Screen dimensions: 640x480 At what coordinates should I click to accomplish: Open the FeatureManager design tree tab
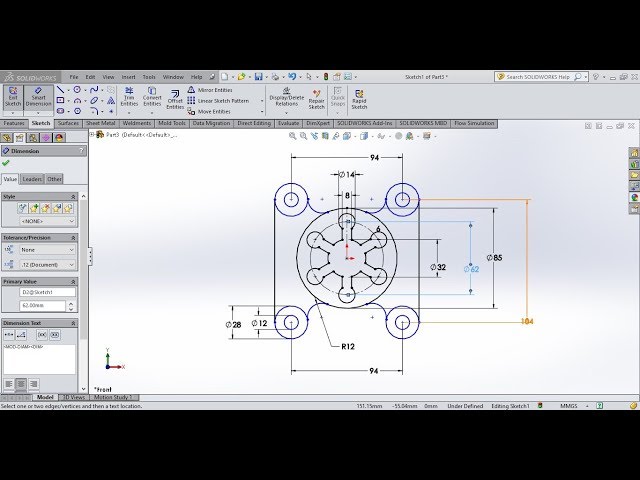click(7, 138)
